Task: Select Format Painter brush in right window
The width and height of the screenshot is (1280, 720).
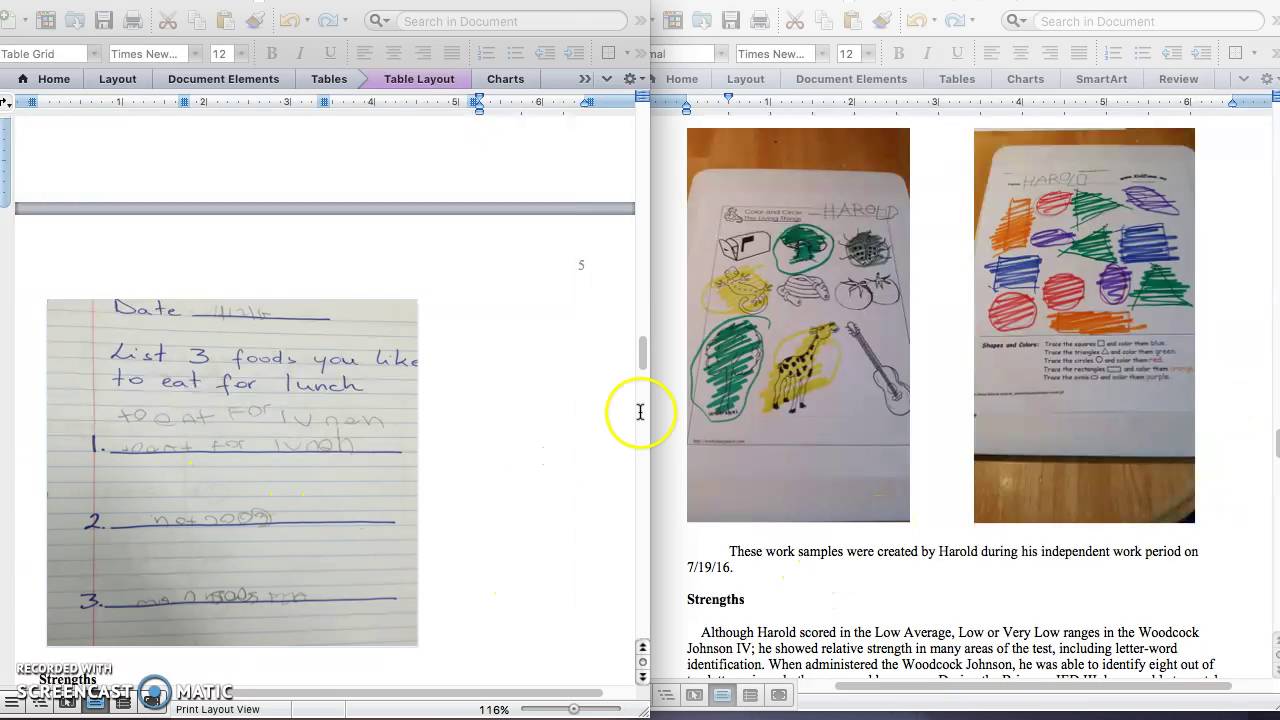Action: click(882, 20)
